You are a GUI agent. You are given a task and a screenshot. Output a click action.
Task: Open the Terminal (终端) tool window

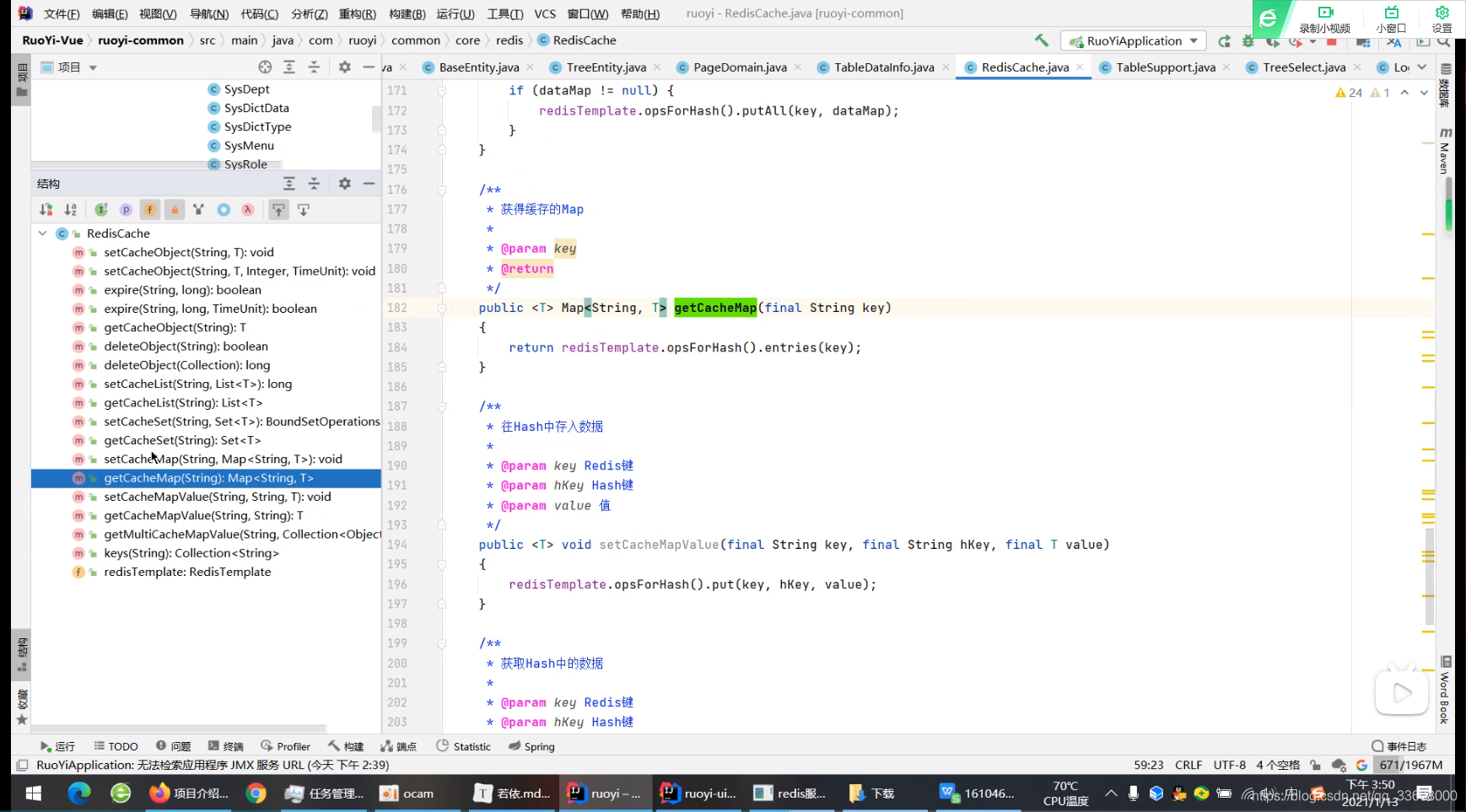click(x=226, y=746)
